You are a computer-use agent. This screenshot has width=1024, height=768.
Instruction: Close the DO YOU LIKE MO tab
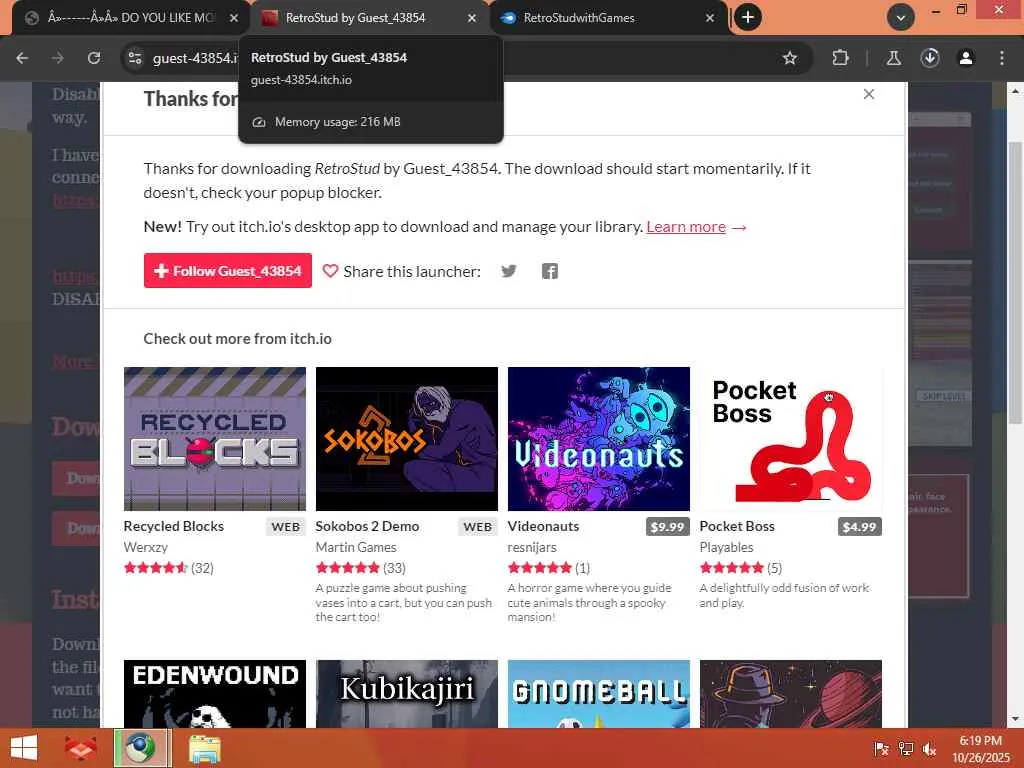(234, 18)
